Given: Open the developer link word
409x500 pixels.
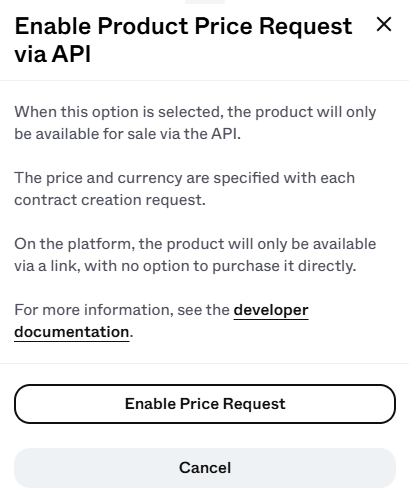Looking at the screenshot, I should tap(271, 310).
